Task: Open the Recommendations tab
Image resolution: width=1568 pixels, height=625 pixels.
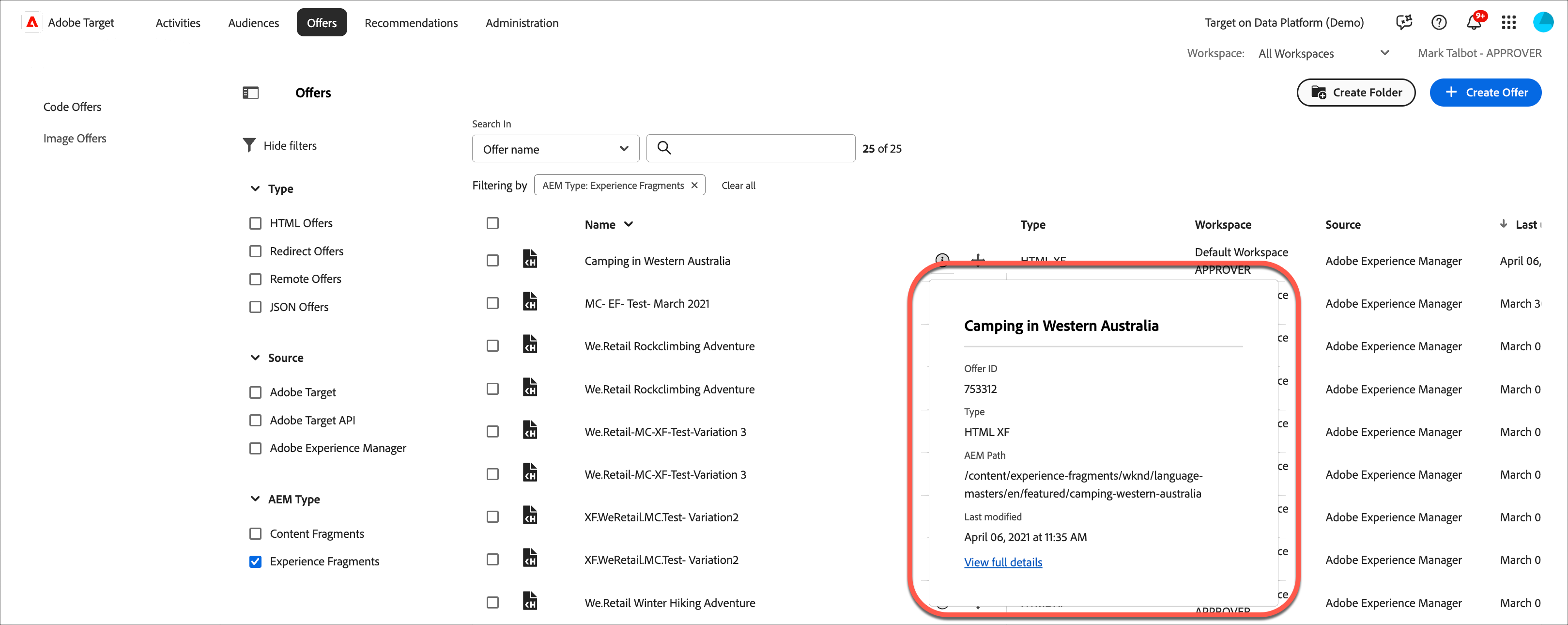Action: [x=411, y=23]
